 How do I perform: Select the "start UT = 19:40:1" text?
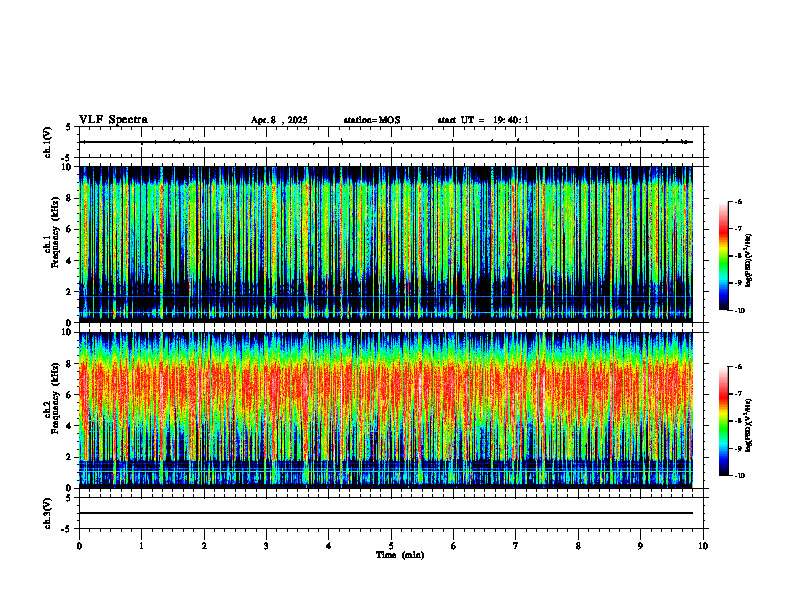tap(483, 120)
